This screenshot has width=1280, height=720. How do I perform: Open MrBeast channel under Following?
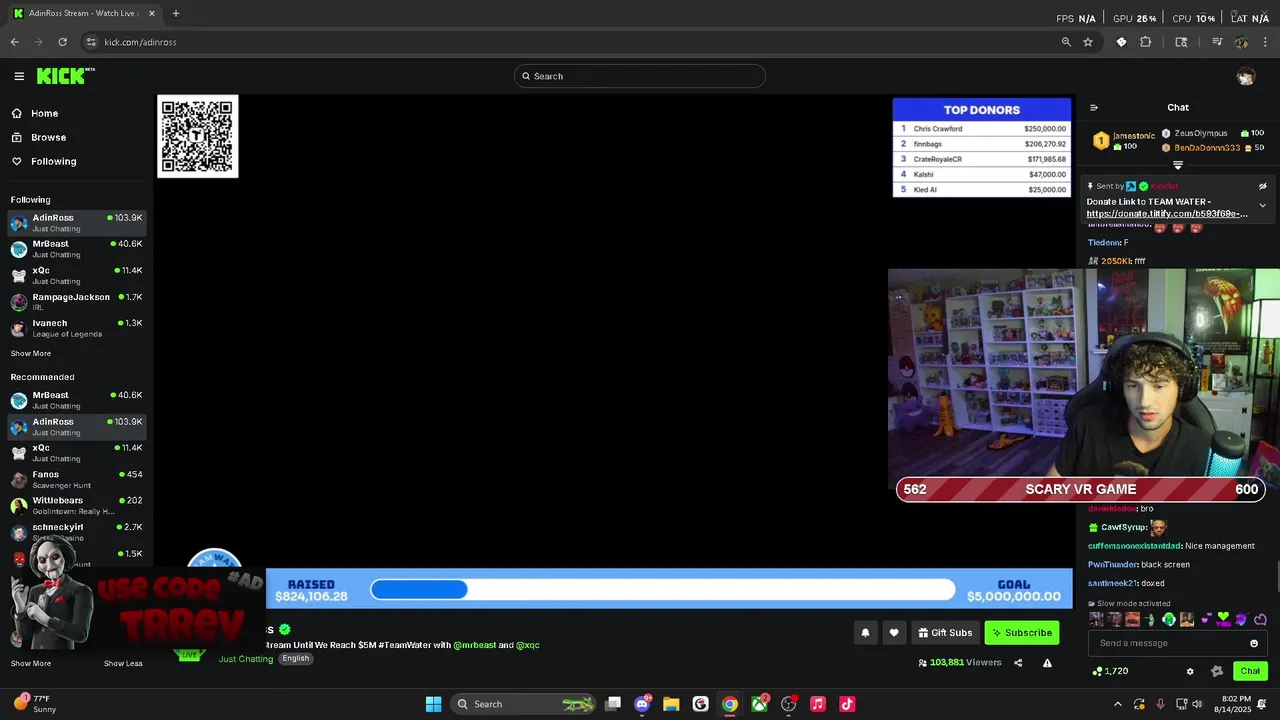pos(77,249)
